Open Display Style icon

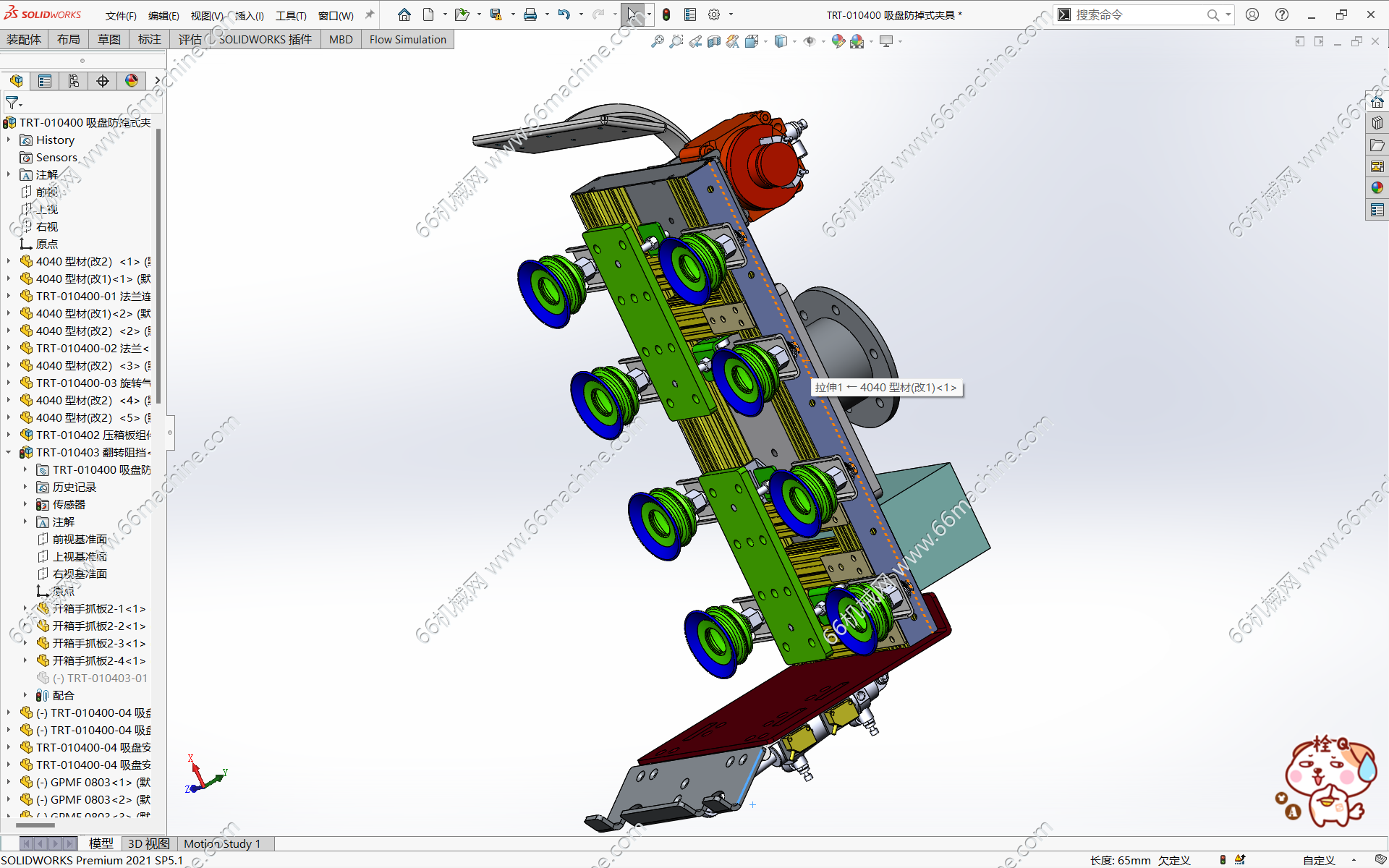pos(781,41)
